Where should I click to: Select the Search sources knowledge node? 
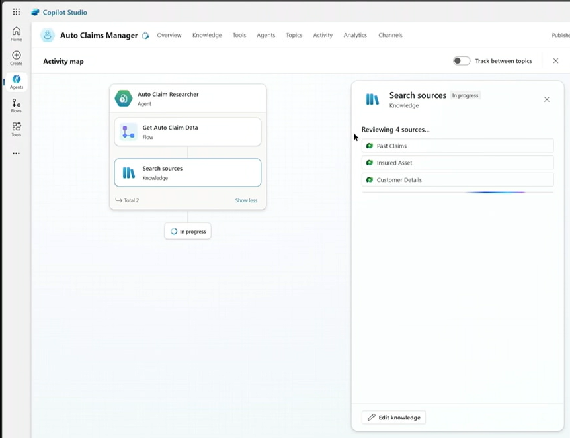point(188,173)
